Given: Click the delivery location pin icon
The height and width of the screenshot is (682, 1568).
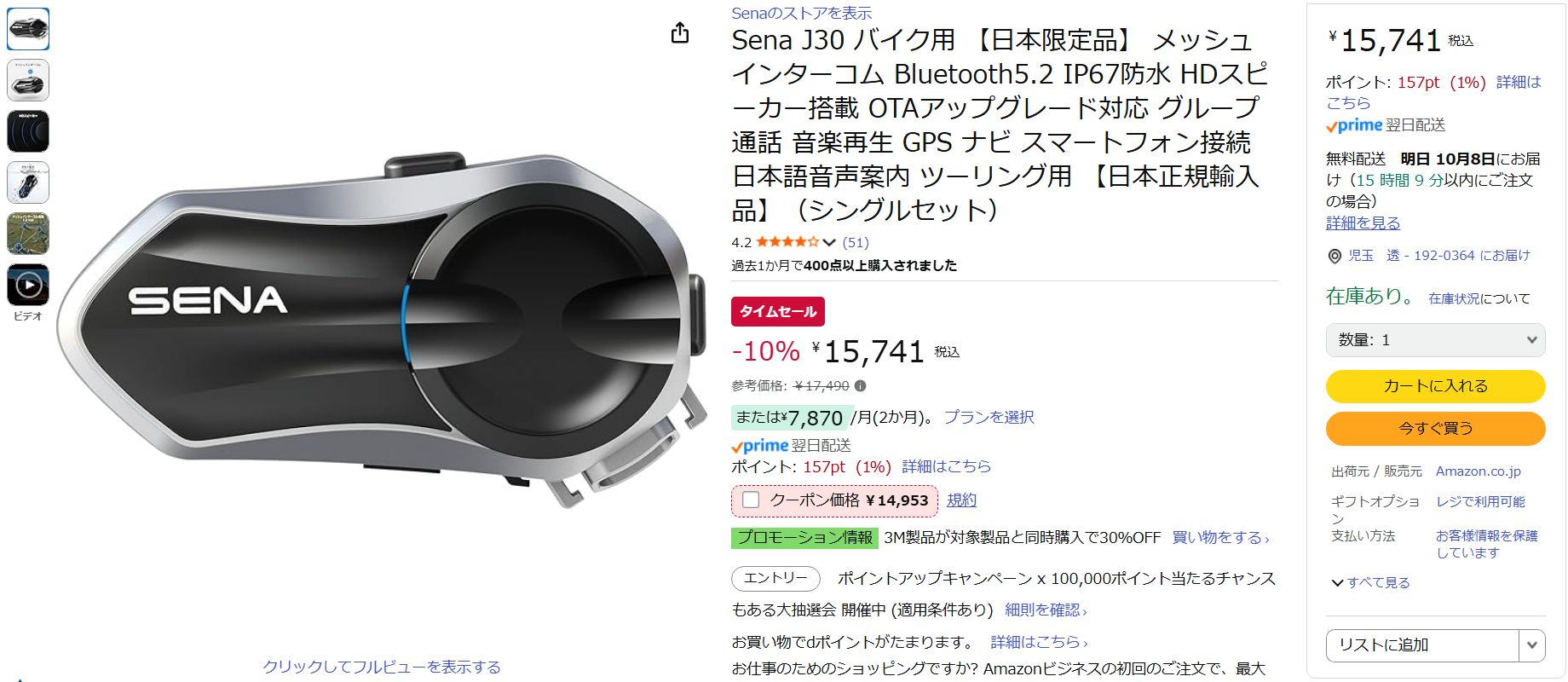Looking at the screenshot, I should [1335, 256].
